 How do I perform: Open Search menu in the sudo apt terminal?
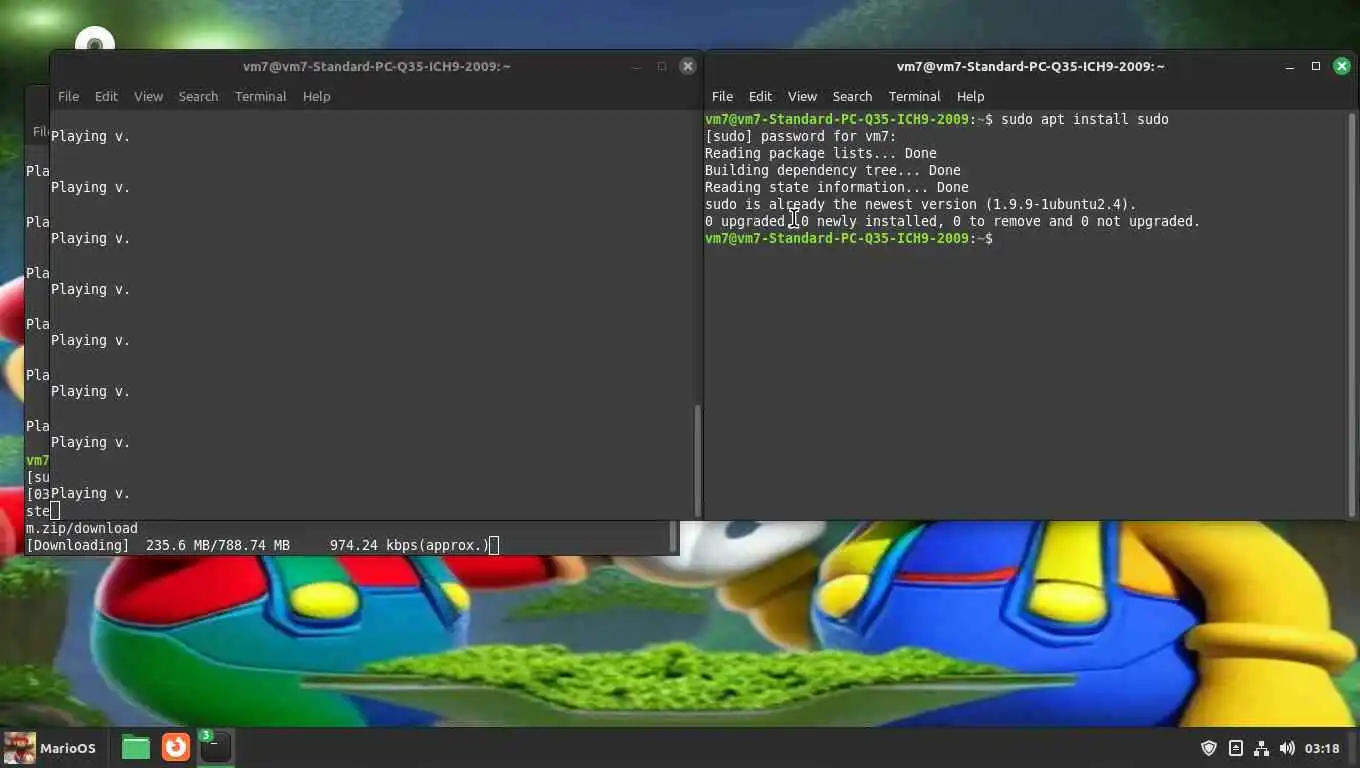[x=852, y=96]
